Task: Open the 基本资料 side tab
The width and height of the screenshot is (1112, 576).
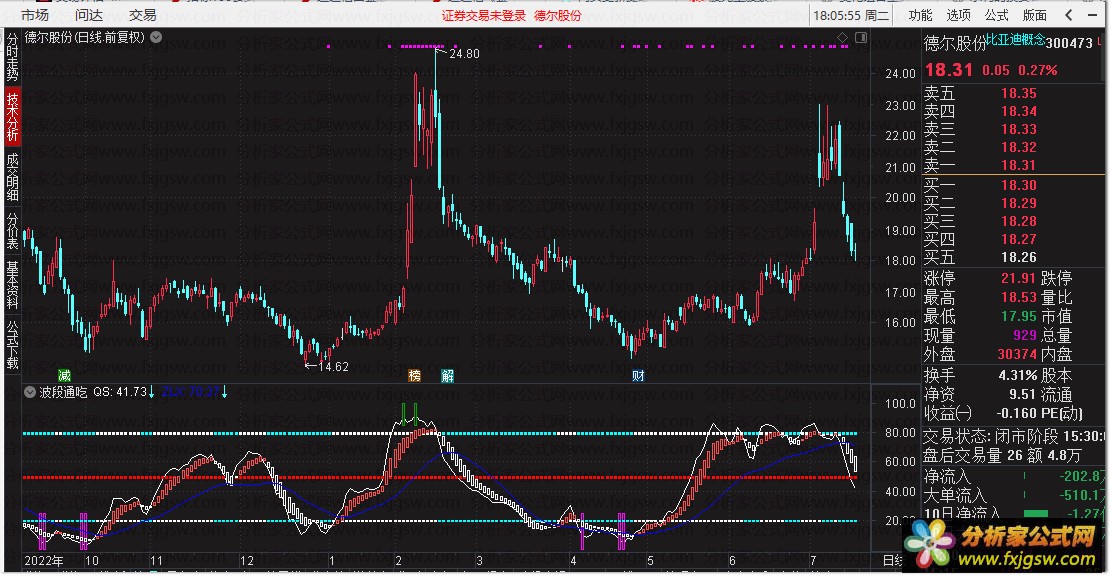Action: pyautogui.click(x=12, y=284)
